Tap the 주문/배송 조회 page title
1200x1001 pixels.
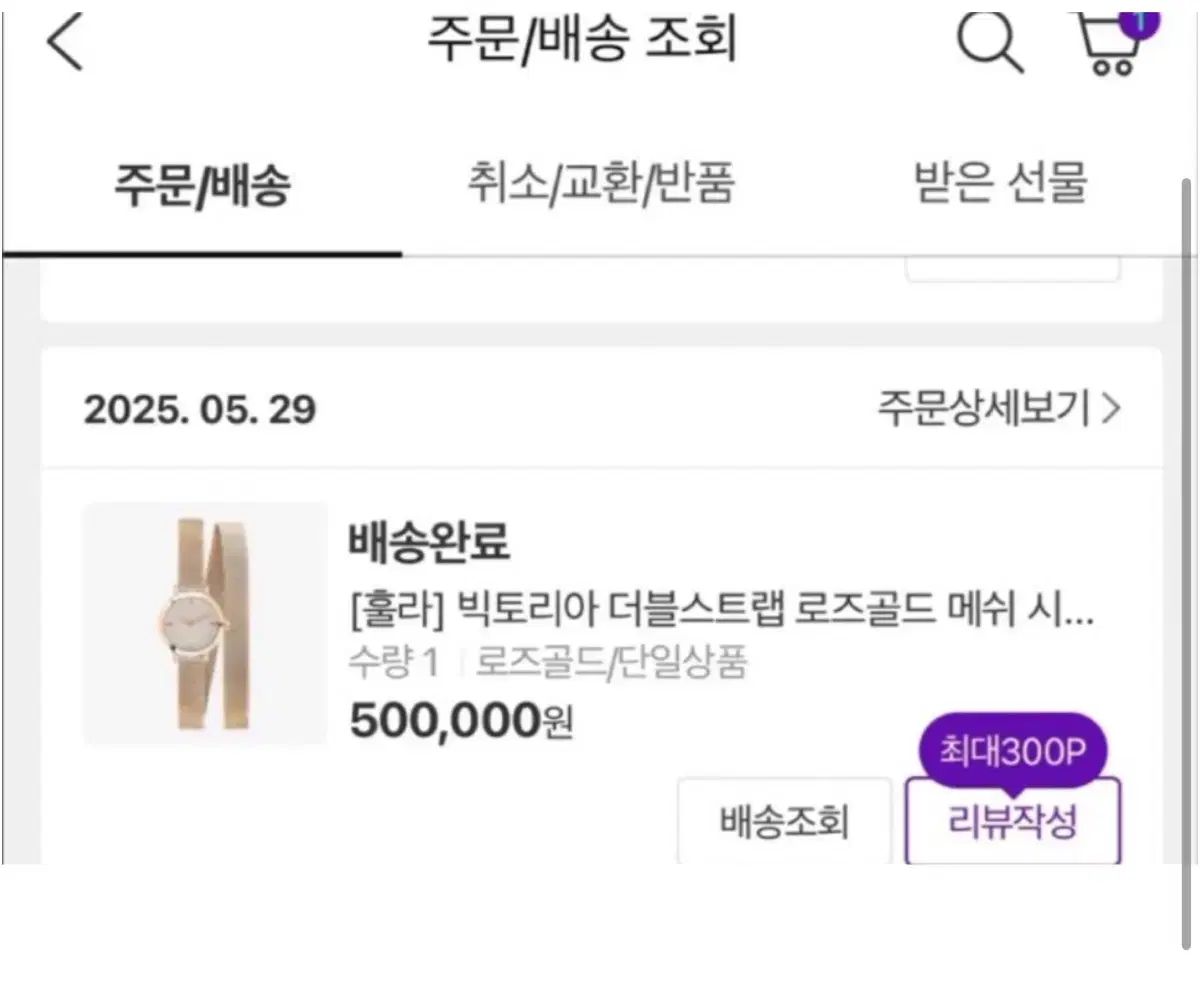(x=582, y=42)
